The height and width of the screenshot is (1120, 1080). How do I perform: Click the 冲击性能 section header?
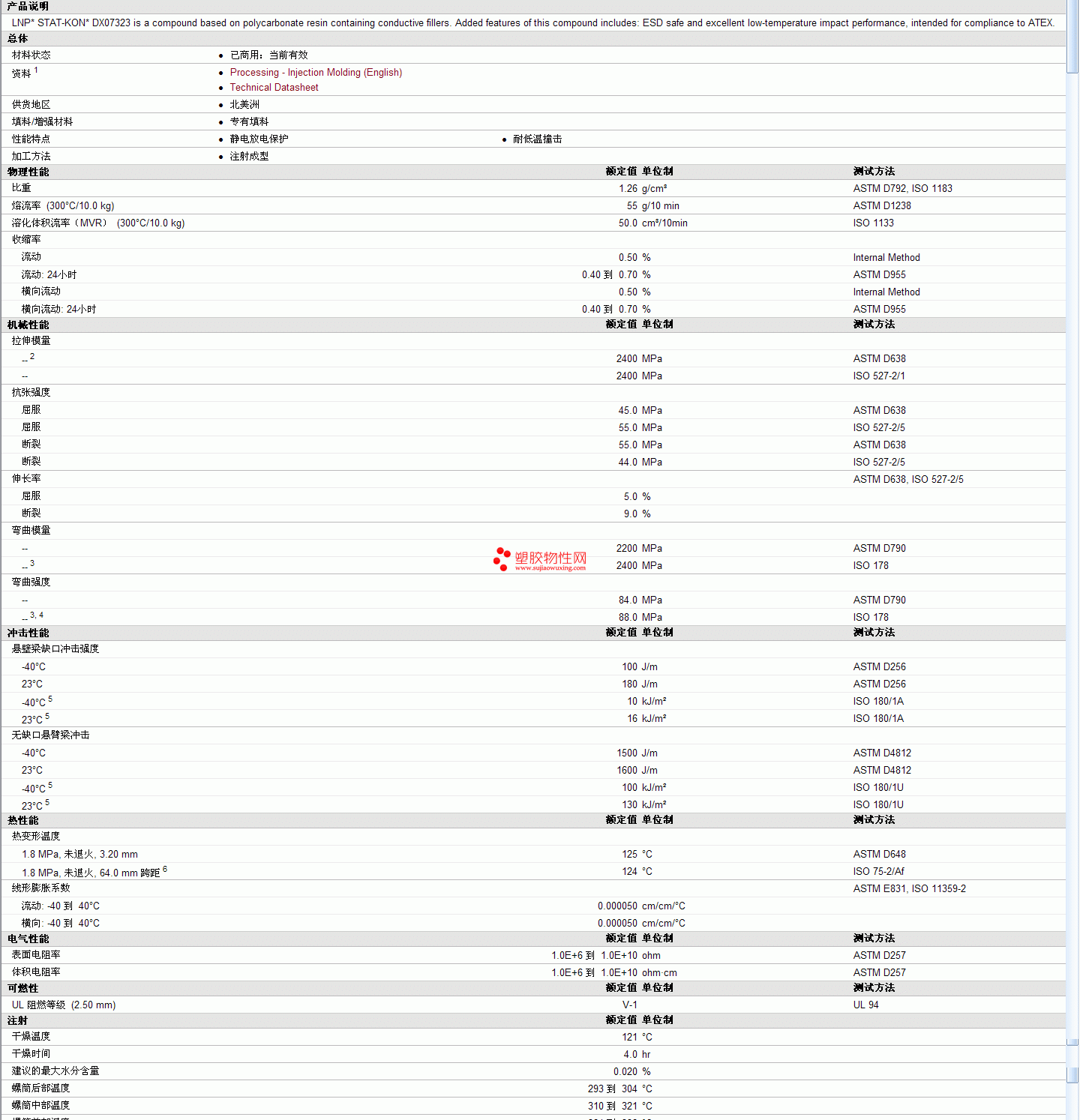coord(28,633)
